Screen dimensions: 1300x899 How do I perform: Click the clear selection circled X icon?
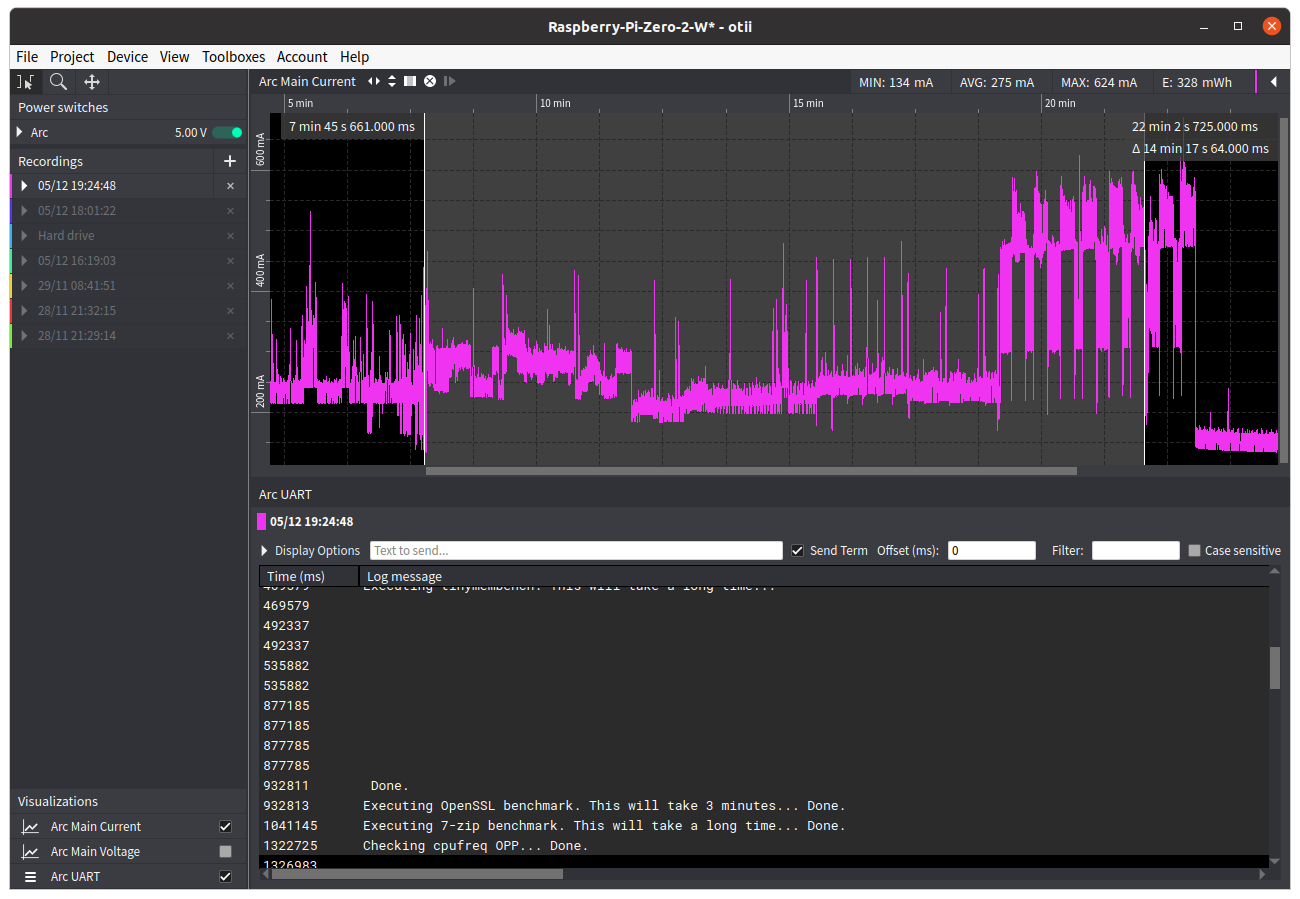(x=430, y=82)
